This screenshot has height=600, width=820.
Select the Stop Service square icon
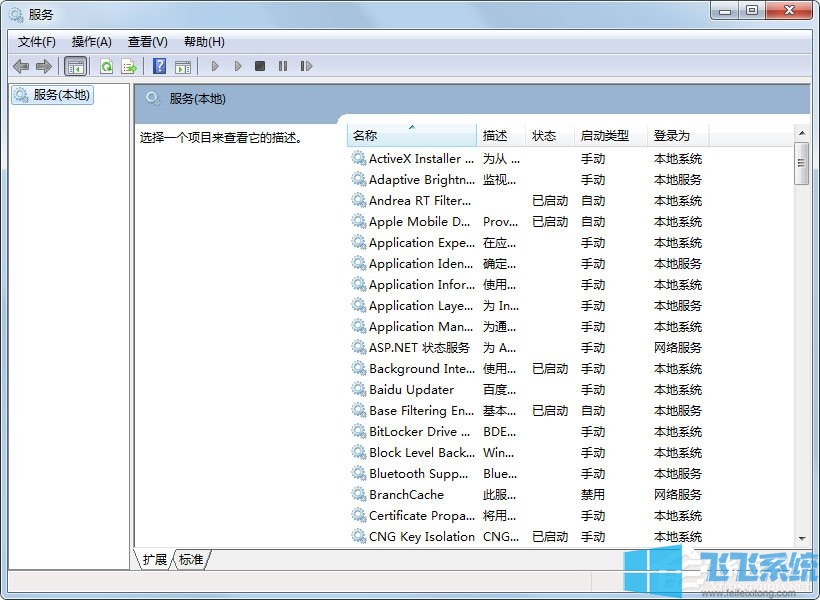click(259, 66)
